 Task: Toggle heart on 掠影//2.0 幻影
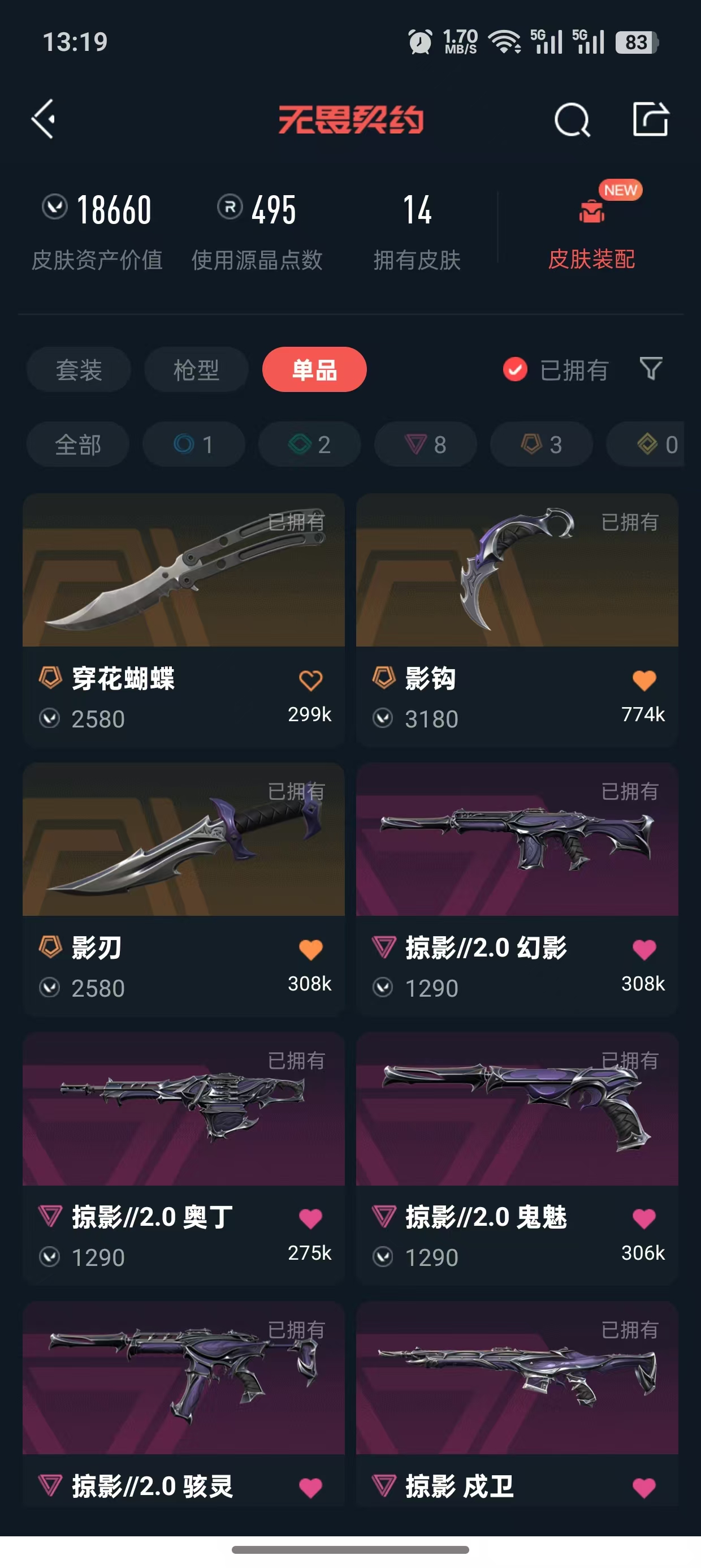click(x=644, y=949)
